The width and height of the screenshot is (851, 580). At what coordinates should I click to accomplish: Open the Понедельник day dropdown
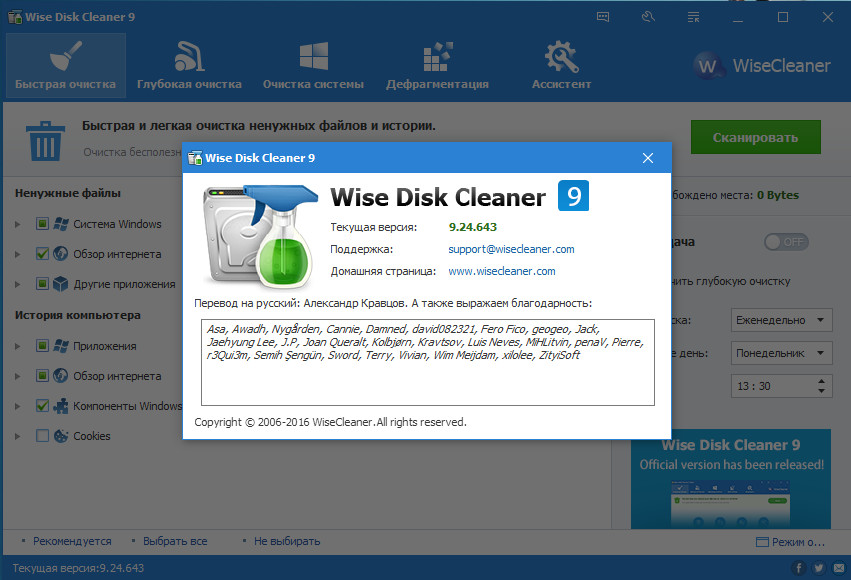click(781, 353)
